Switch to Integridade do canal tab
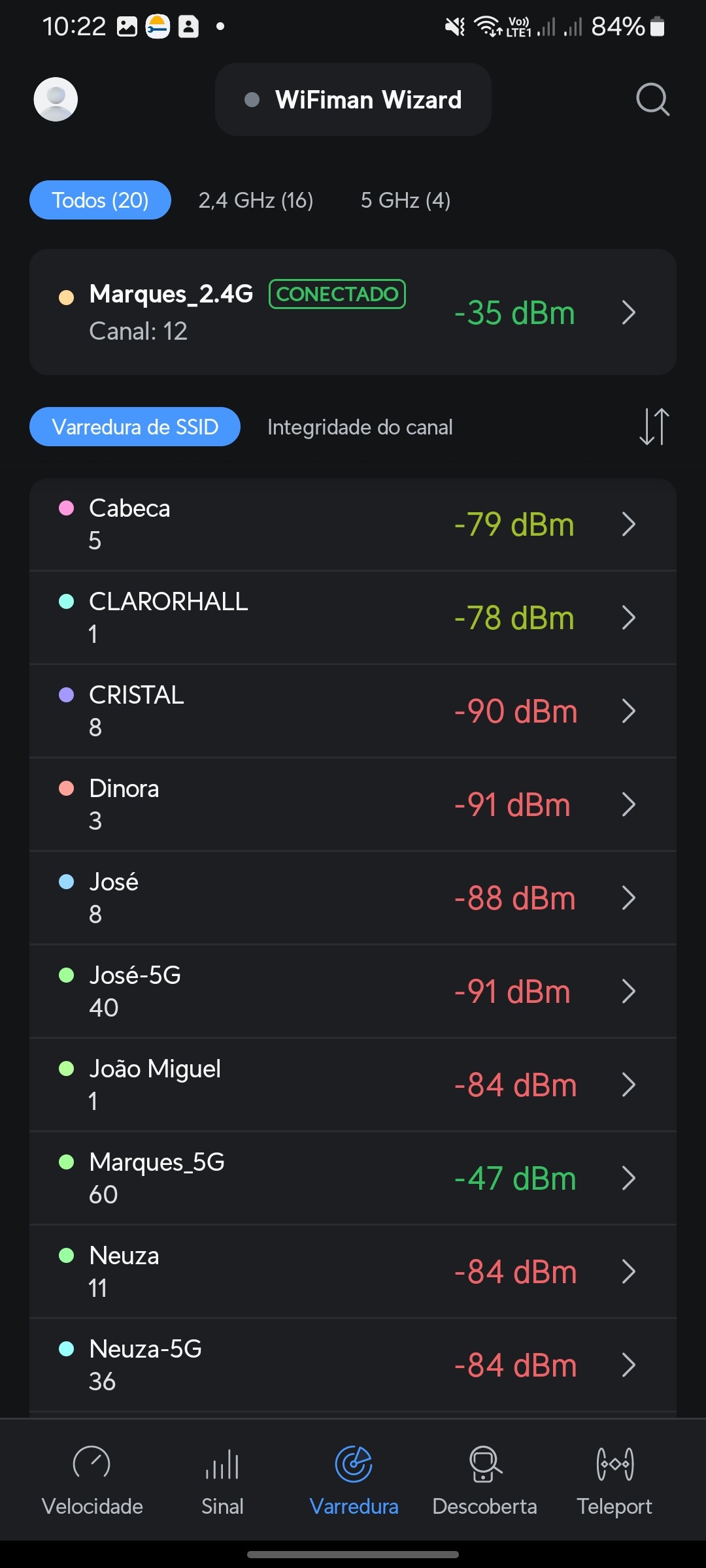The image size is (706, 1568). 360,427
